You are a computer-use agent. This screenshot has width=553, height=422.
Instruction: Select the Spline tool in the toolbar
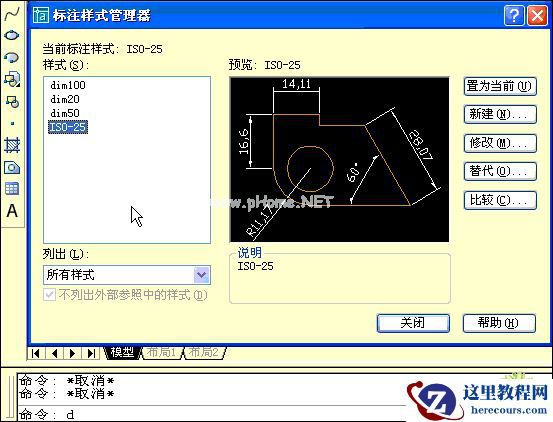[x=12, y=14]
